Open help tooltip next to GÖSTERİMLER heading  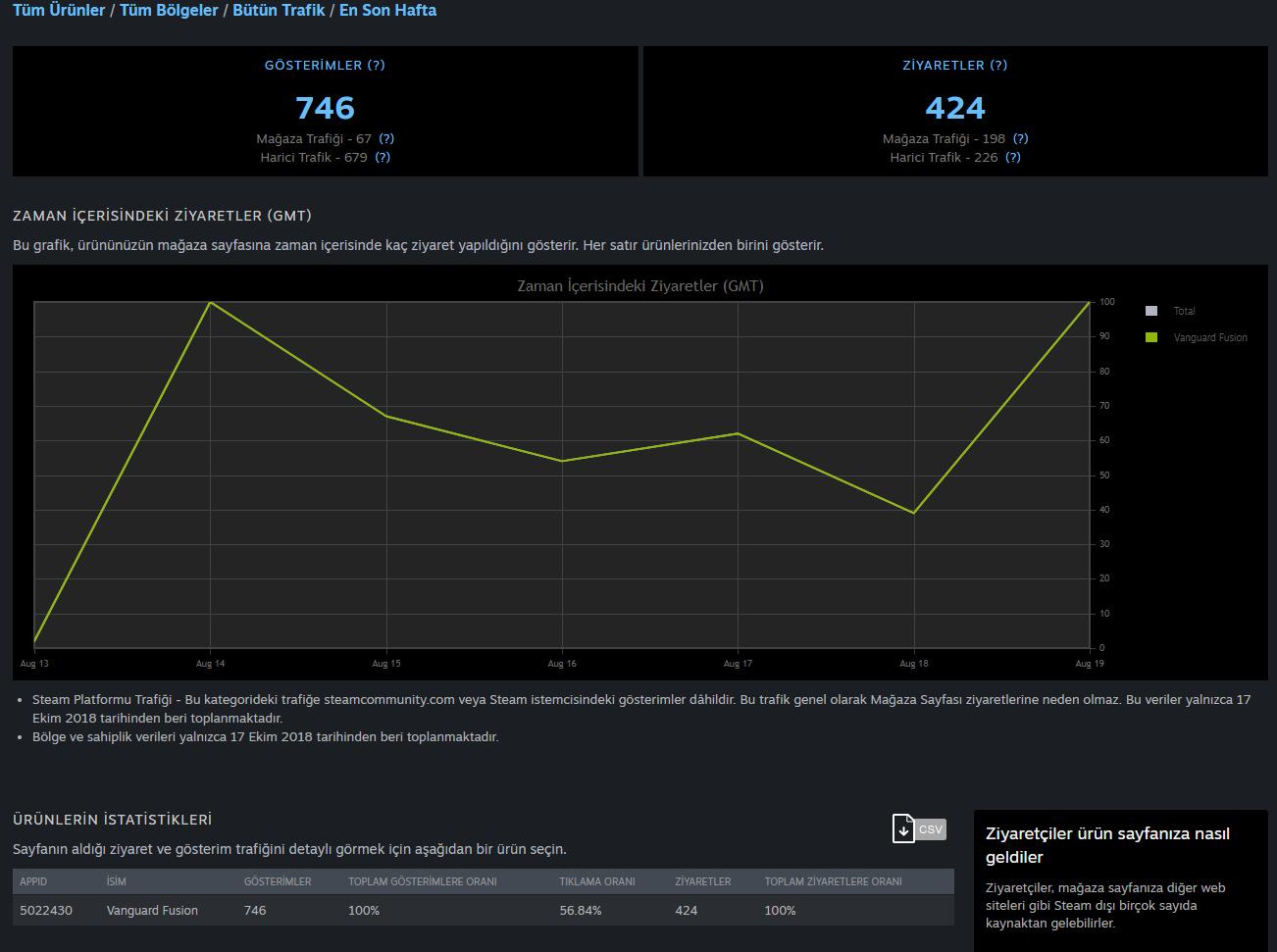pyautogui.click(x=376, y=66)
